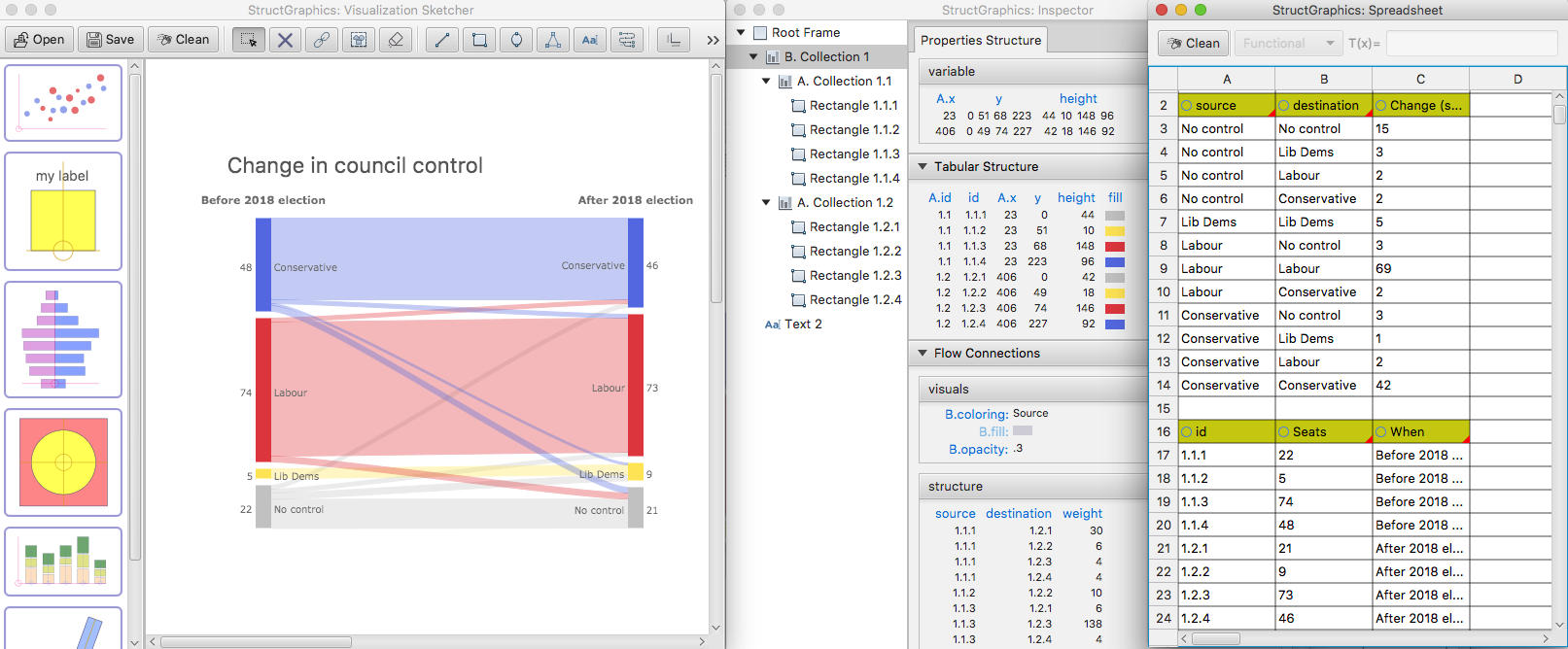
Task: Choose the chain link tool
Action: 322,40
